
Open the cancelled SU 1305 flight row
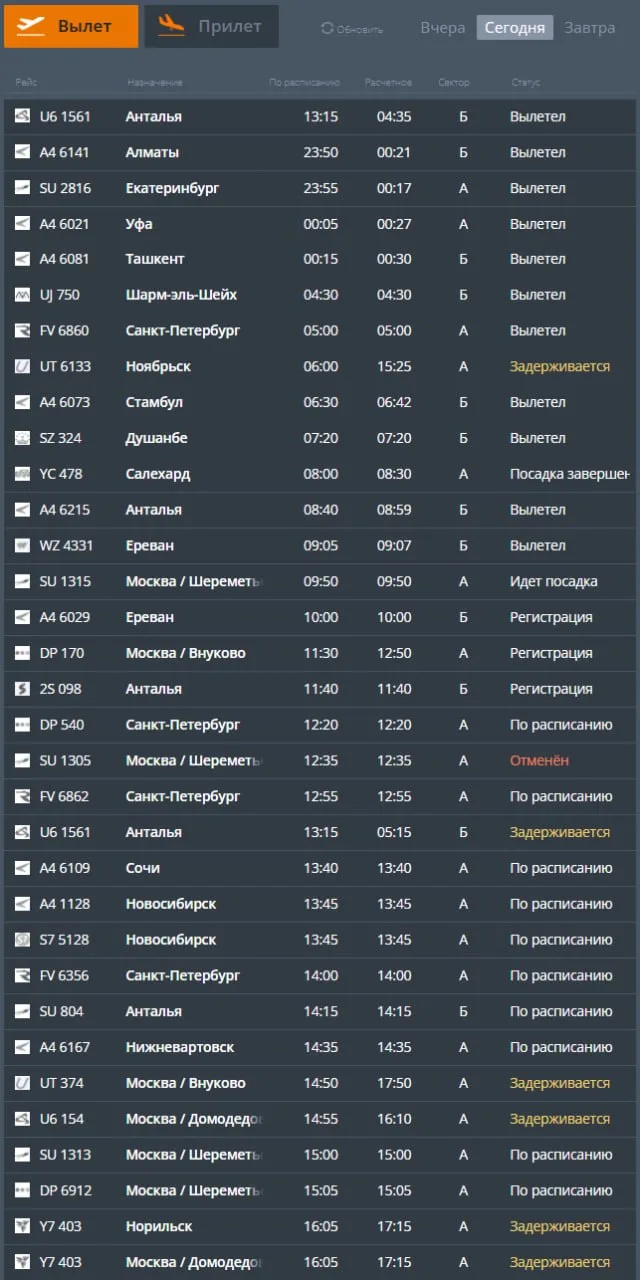pyautogui.click(x=320, y=761)
